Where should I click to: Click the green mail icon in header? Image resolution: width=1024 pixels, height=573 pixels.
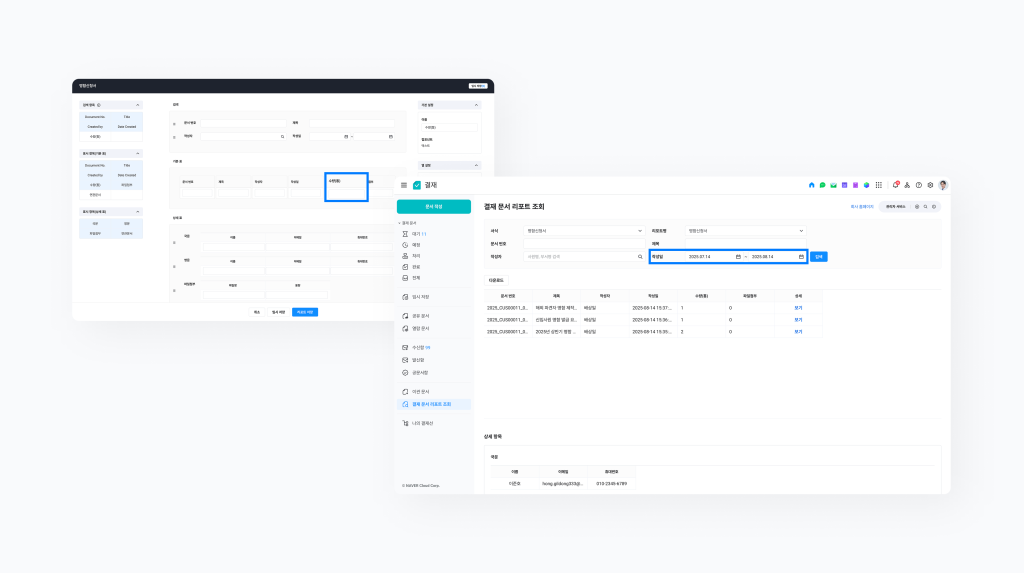pos(833,185)
